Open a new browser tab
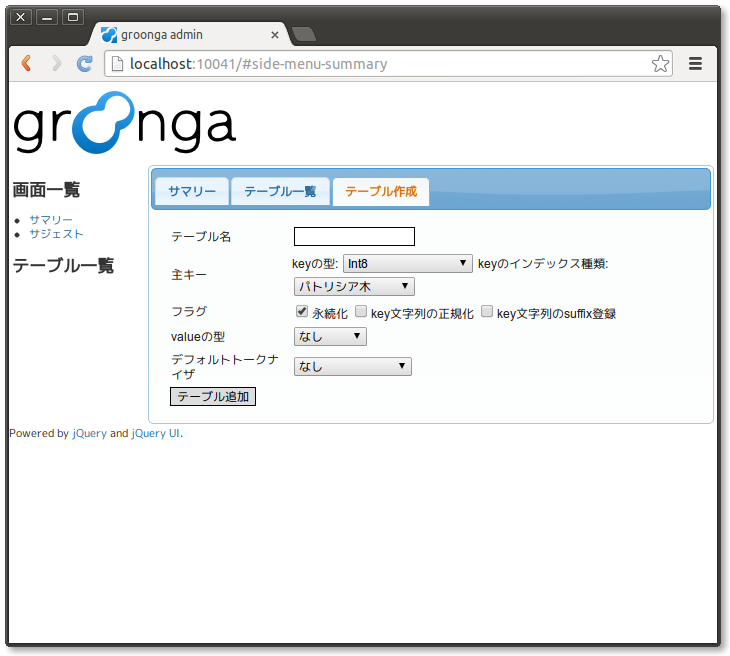The height and width of the screenshot is (656, 730). click(304, 35)
